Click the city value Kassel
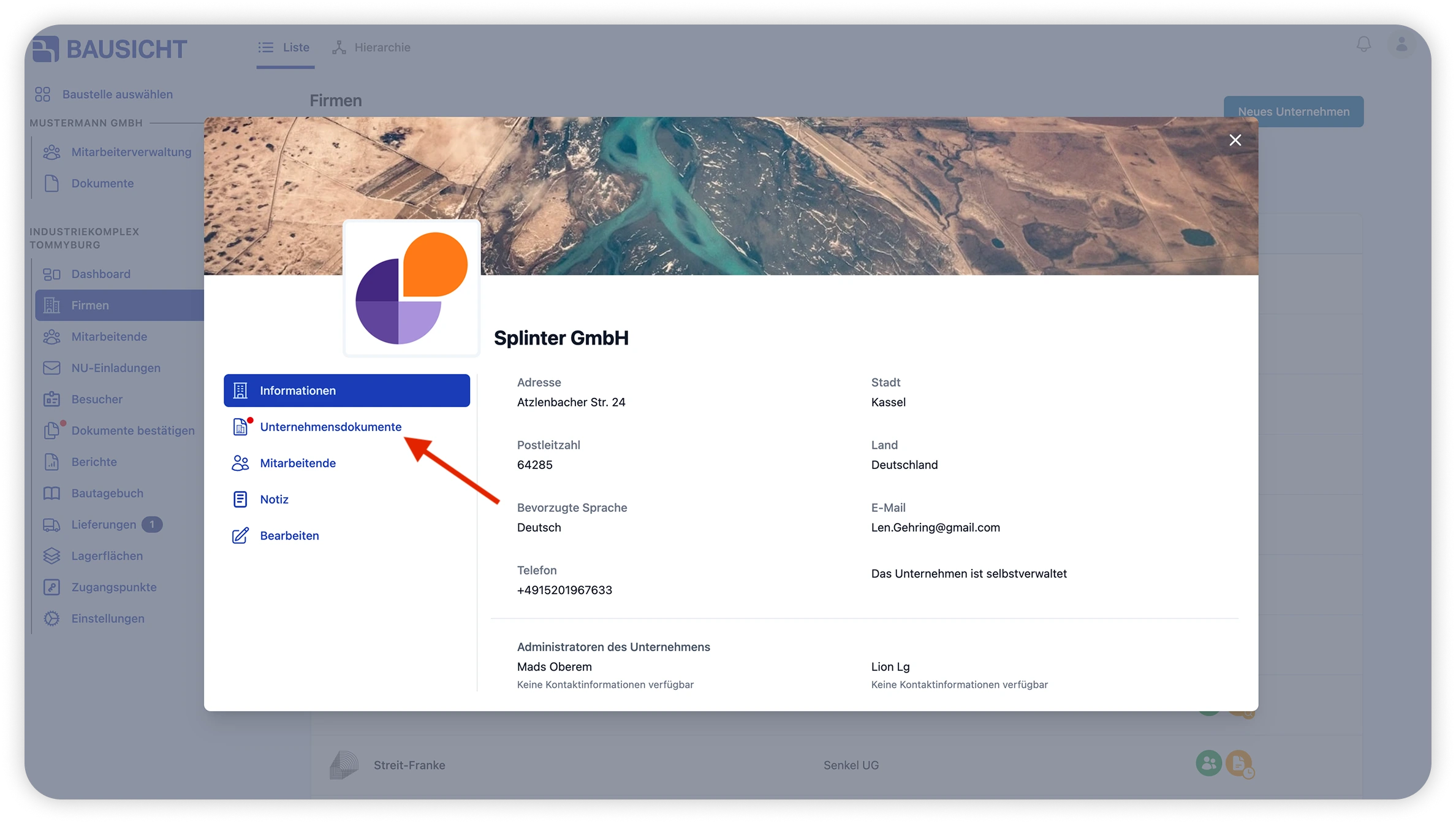 tap(888, 402)
